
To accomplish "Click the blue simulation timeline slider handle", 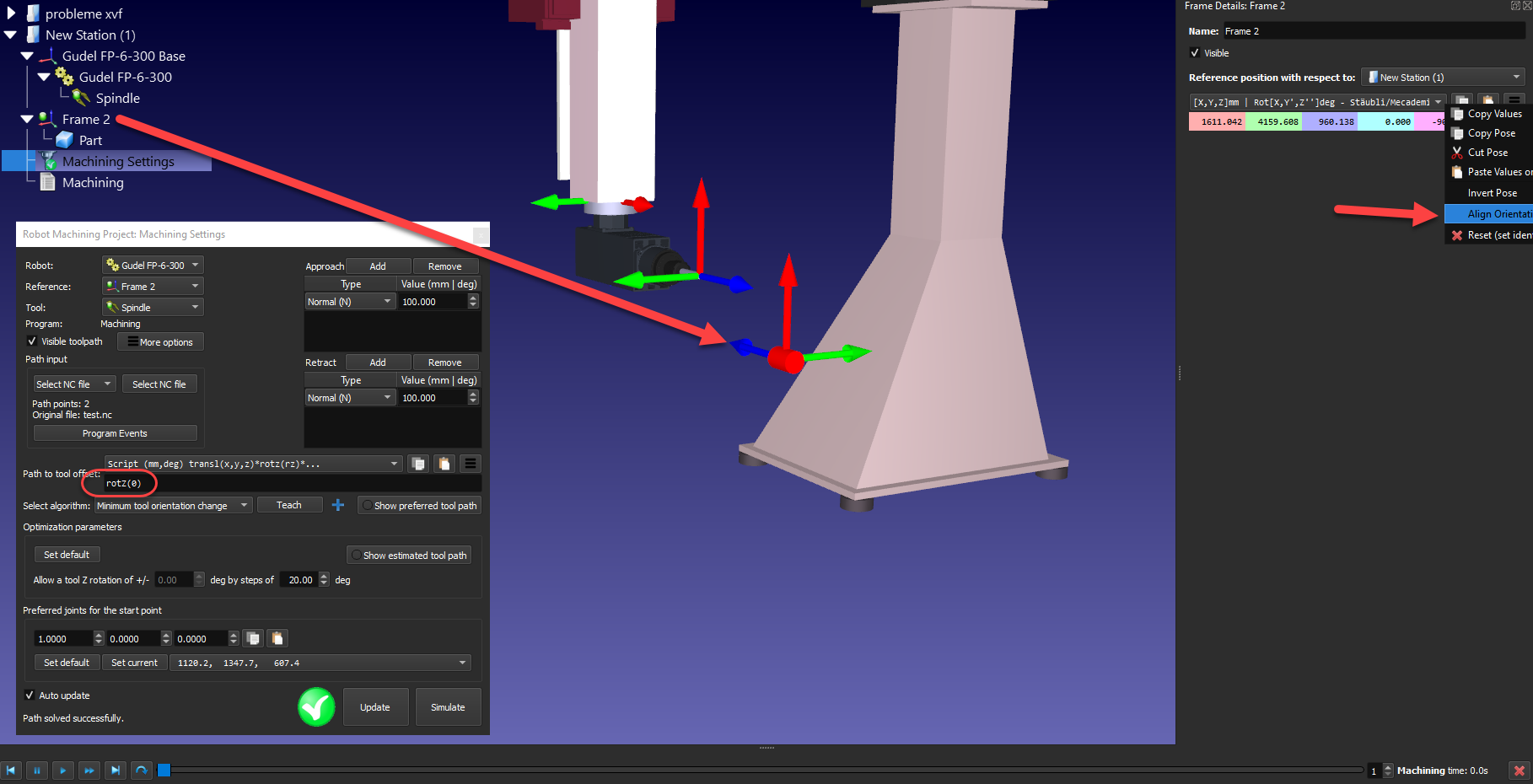I will point(164,770).
